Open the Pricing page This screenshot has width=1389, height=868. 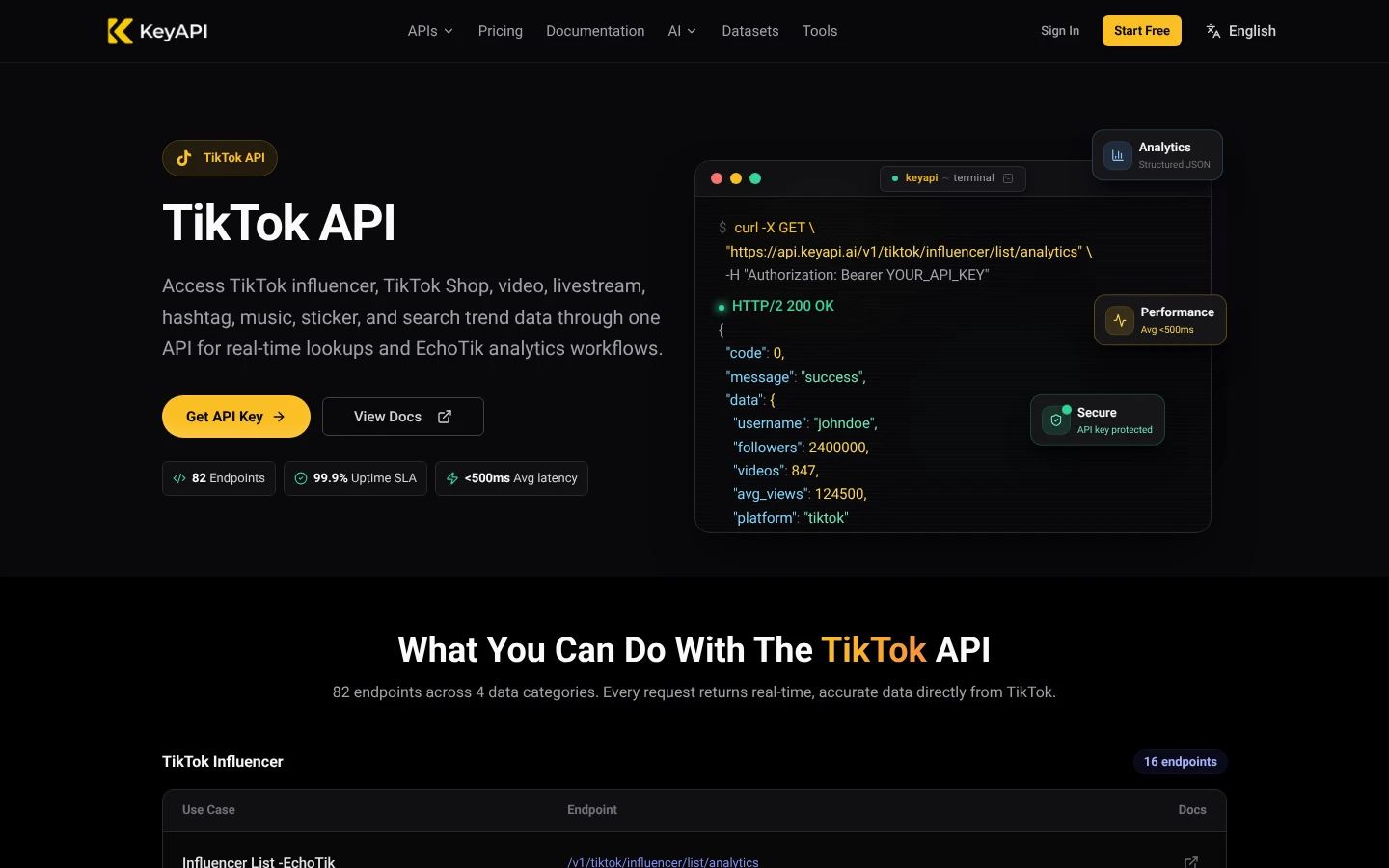pos(501,31)
